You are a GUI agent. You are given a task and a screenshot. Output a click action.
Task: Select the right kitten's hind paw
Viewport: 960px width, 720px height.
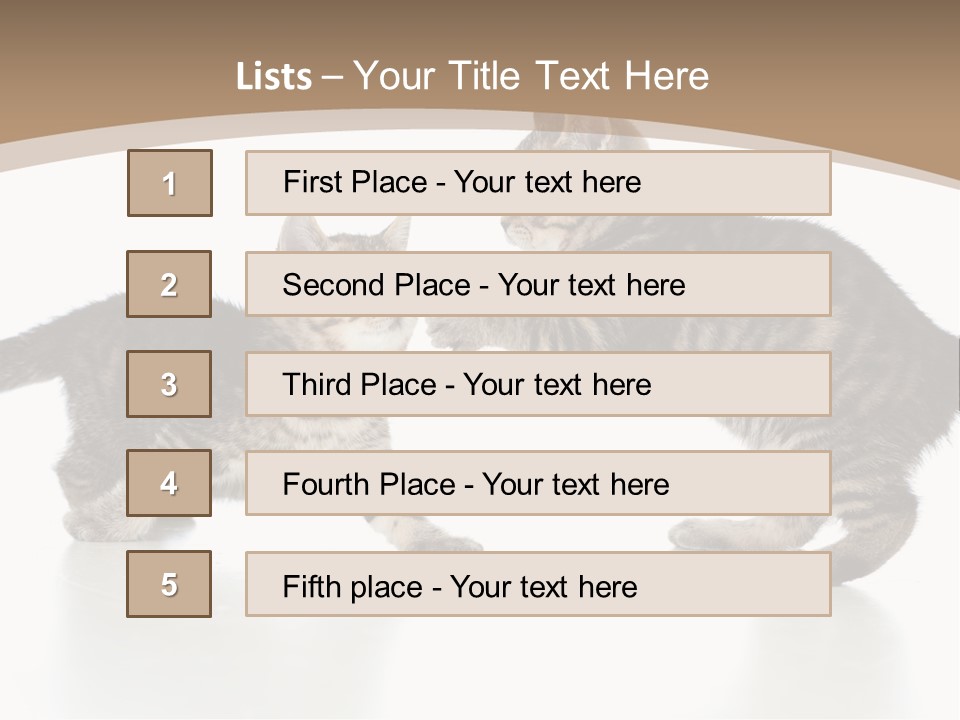pos(700,534)
